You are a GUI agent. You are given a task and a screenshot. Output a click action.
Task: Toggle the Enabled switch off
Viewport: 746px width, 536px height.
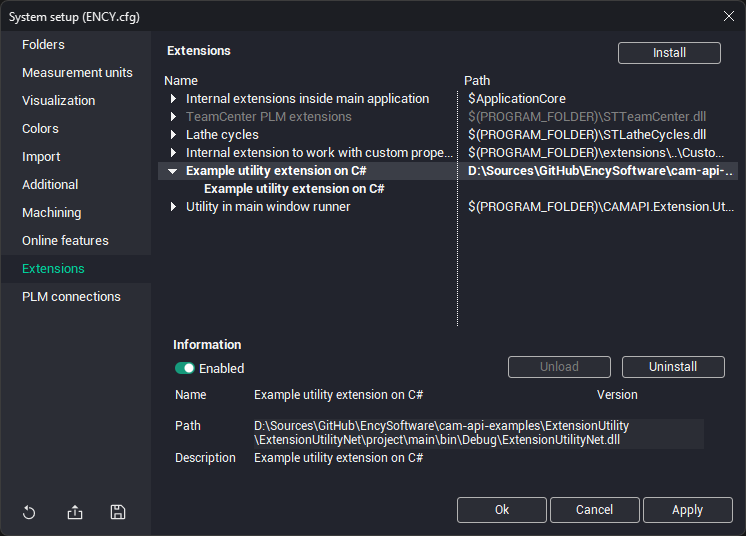tap(185, 368)
